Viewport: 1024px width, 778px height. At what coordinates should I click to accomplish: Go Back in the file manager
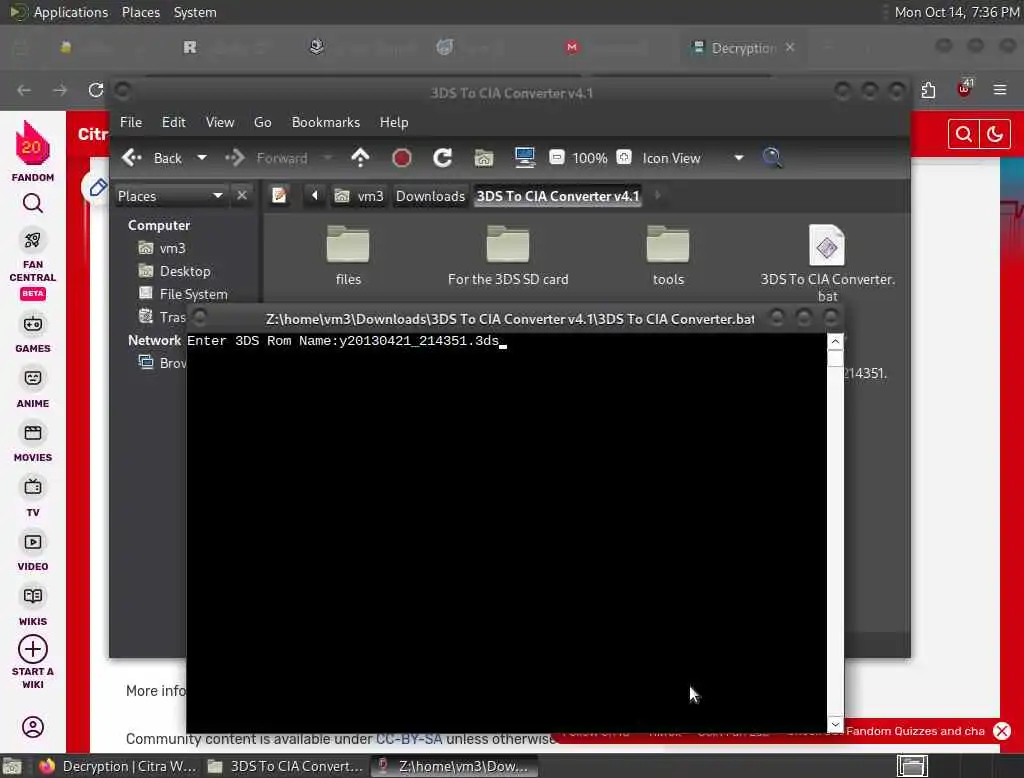coord(152,158)
